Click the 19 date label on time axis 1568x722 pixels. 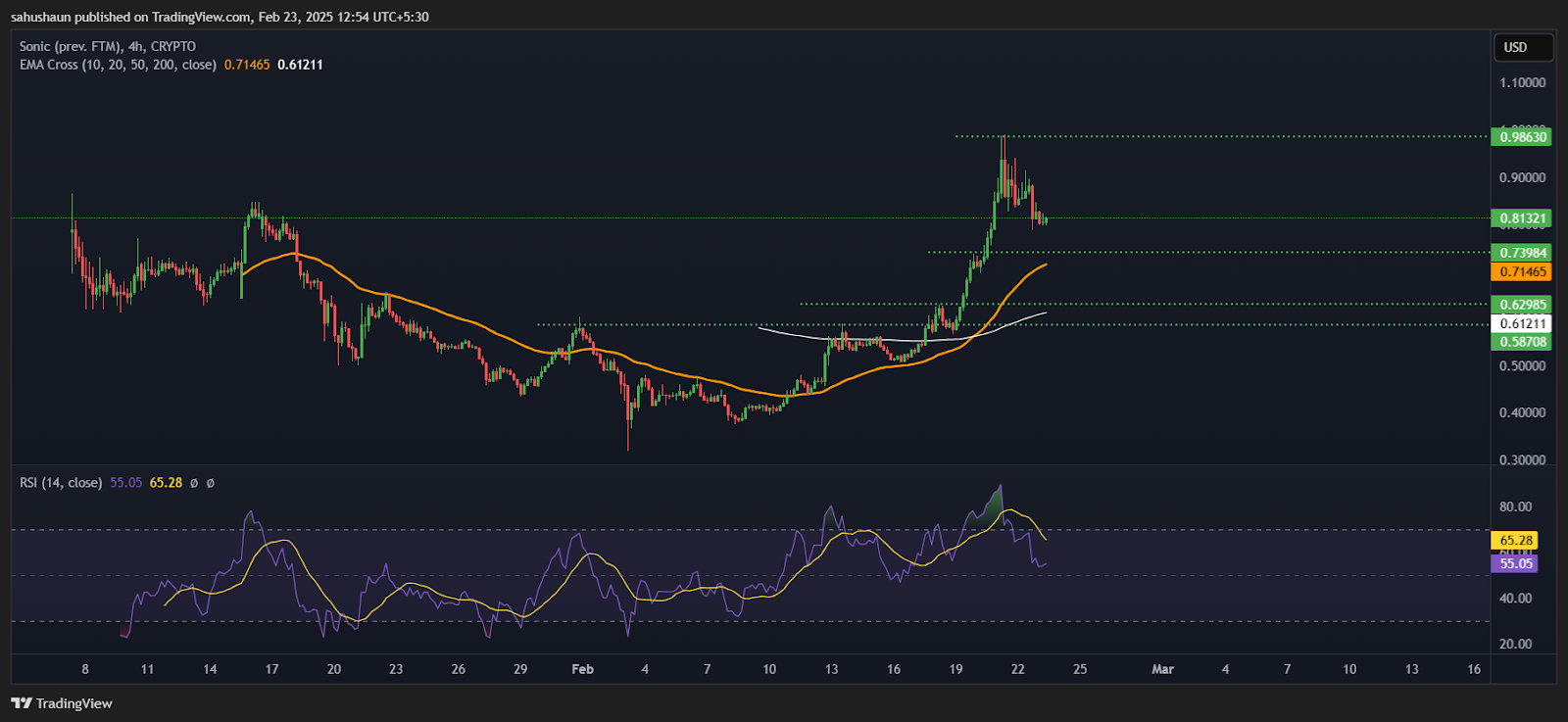(x=955, y=669)
